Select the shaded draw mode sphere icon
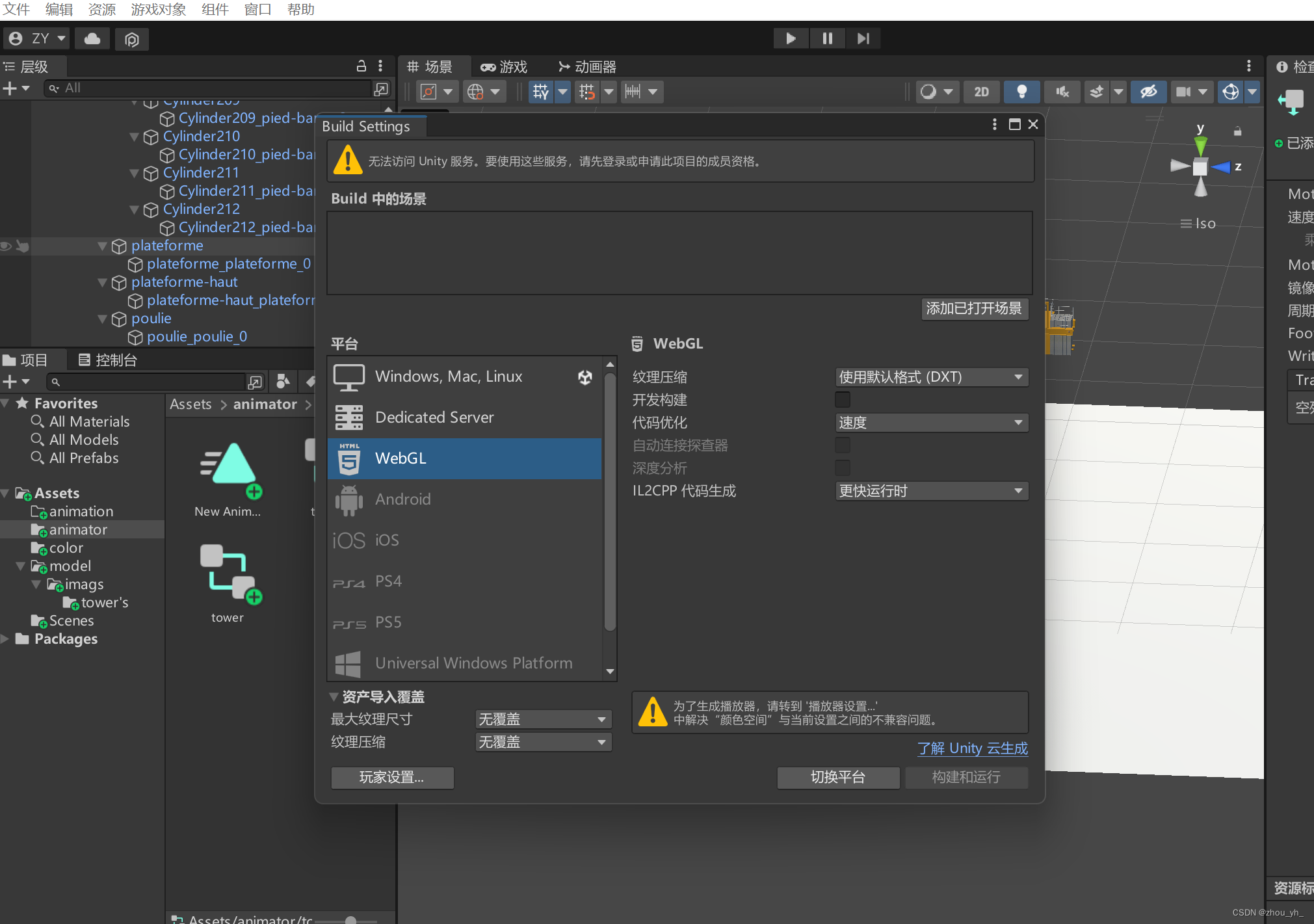Image resolution: width=1314 pixels, height=924 pixels. (930, 92)
